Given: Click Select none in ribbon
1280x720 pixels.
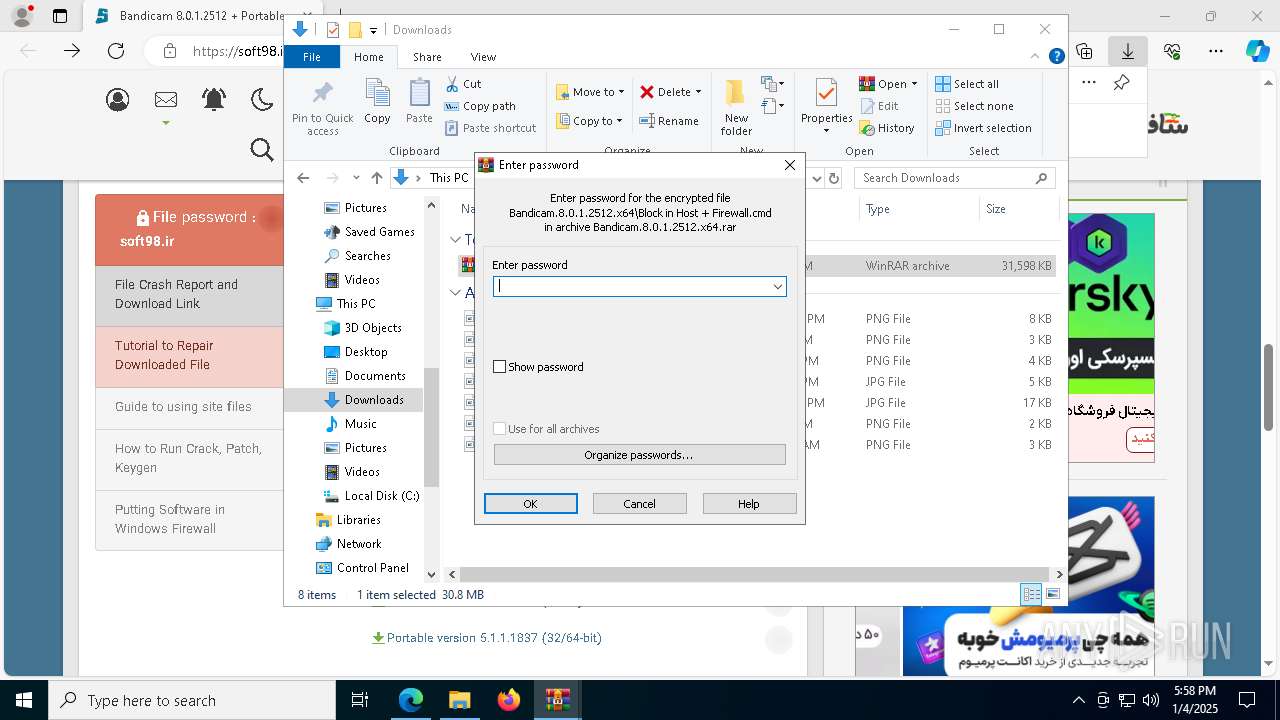Looking at the screenshot, I should [x=974, y=106].
